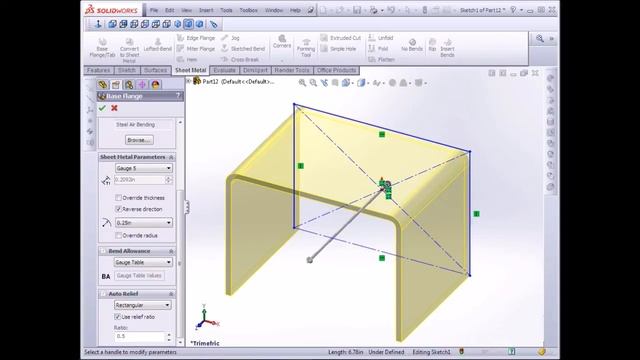Open the ConfigurationManager tab icon
The width and height of the screenshot is (640, 360).
click(x=129, y=84)
